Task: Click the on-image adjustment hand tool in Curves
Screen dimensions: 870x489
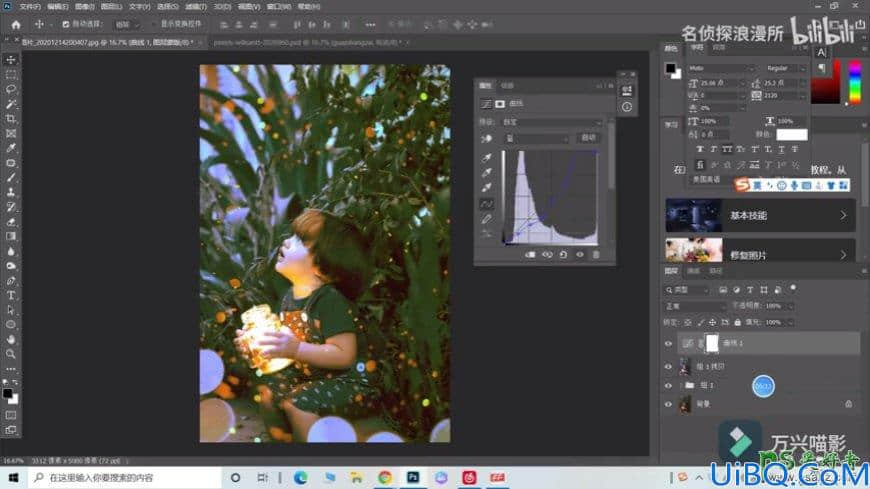Action: (487, 138)
